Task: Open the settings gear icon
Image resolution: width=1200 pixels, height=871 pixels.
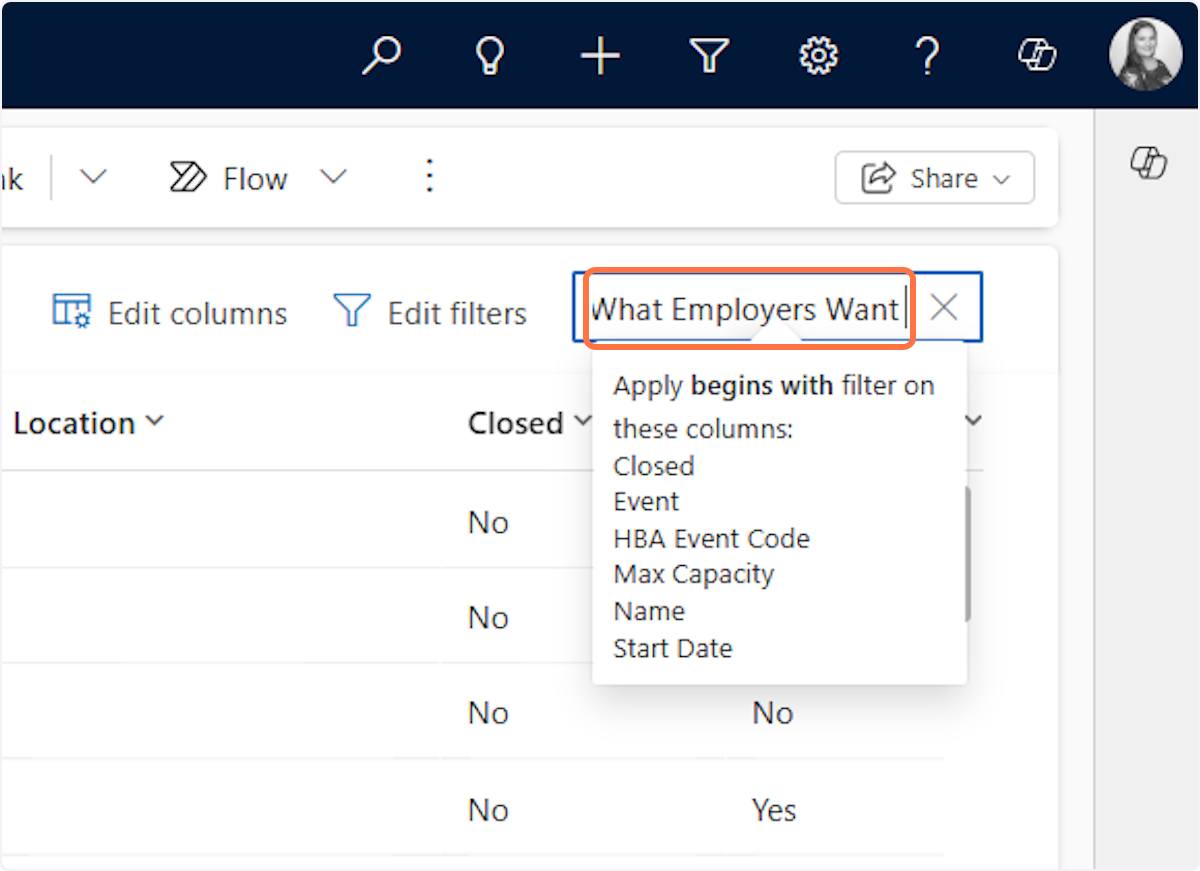Action: (x=818, y=56)
